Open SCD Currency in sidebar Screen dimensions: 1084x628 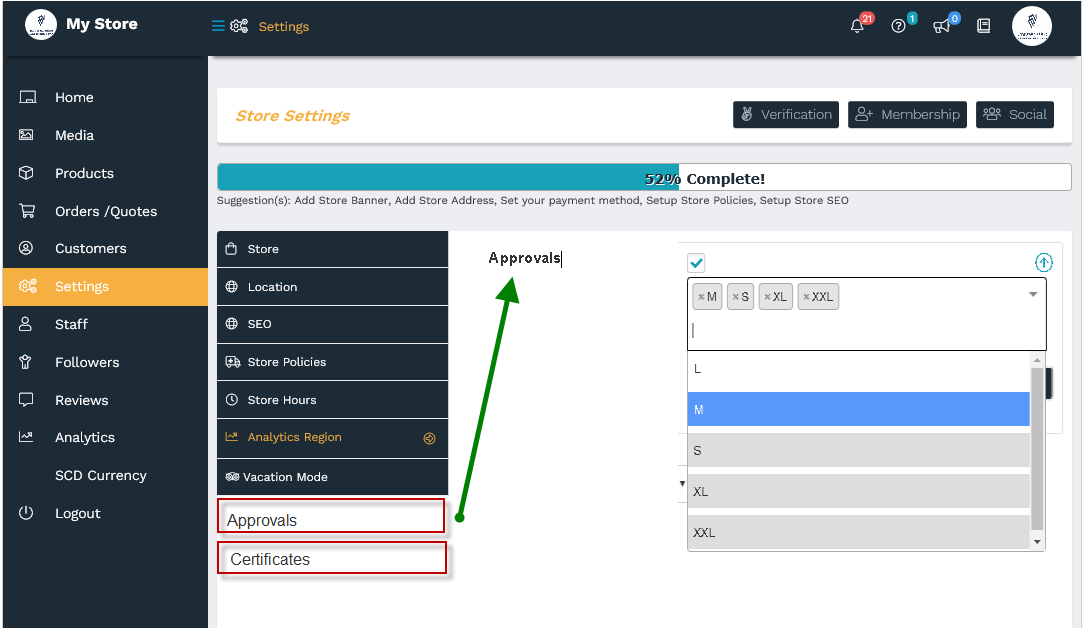101,475
